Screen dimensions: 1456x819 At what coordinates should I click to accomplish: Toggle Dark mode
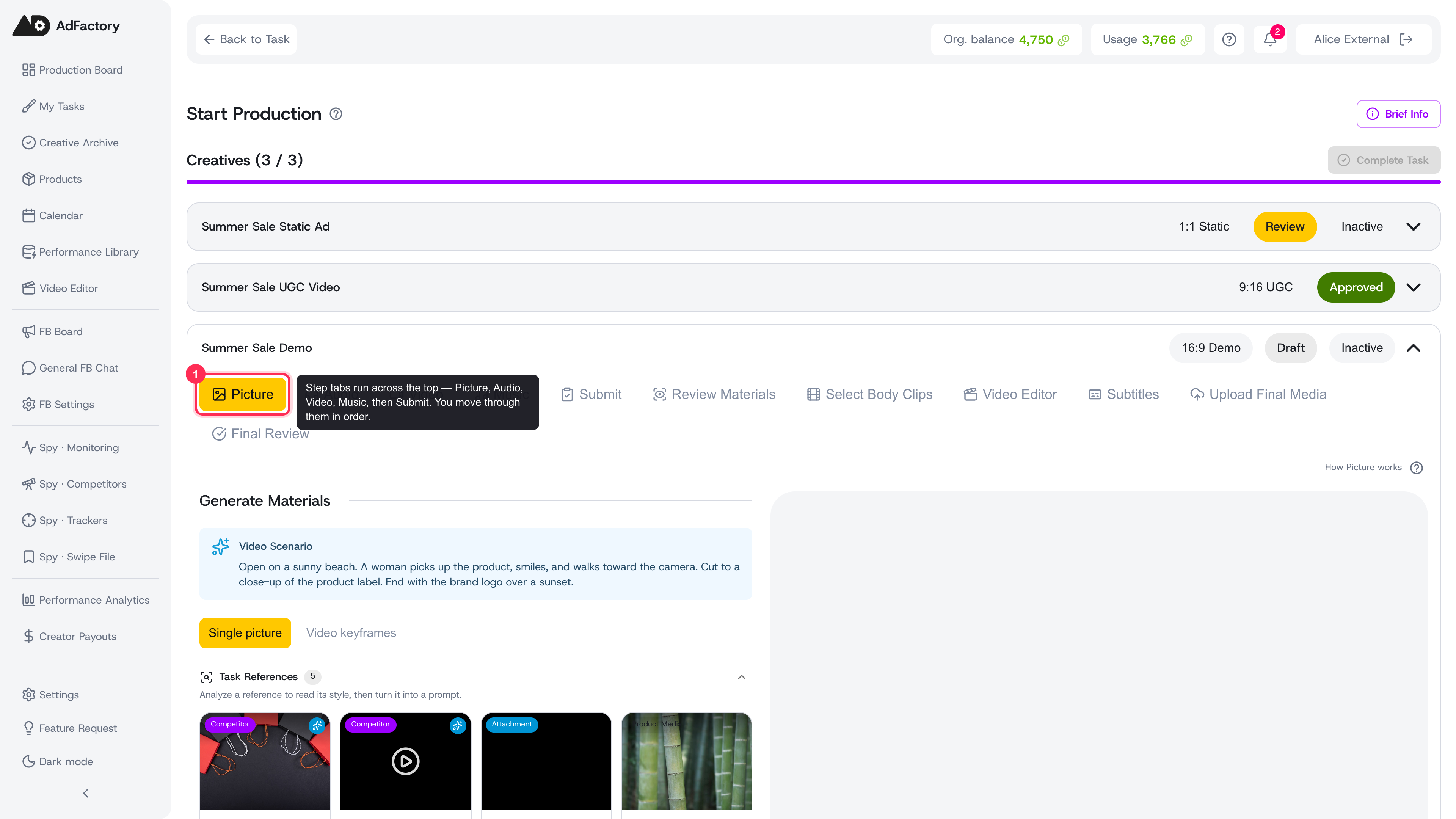click(x=57, y=761)
